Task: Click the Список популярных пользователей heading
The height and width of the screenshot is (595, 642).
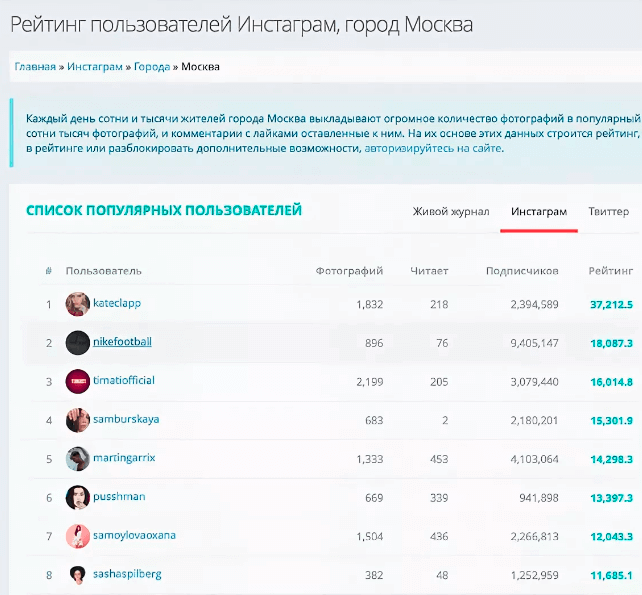Action: pyautogui.click(x=164, y=210)
